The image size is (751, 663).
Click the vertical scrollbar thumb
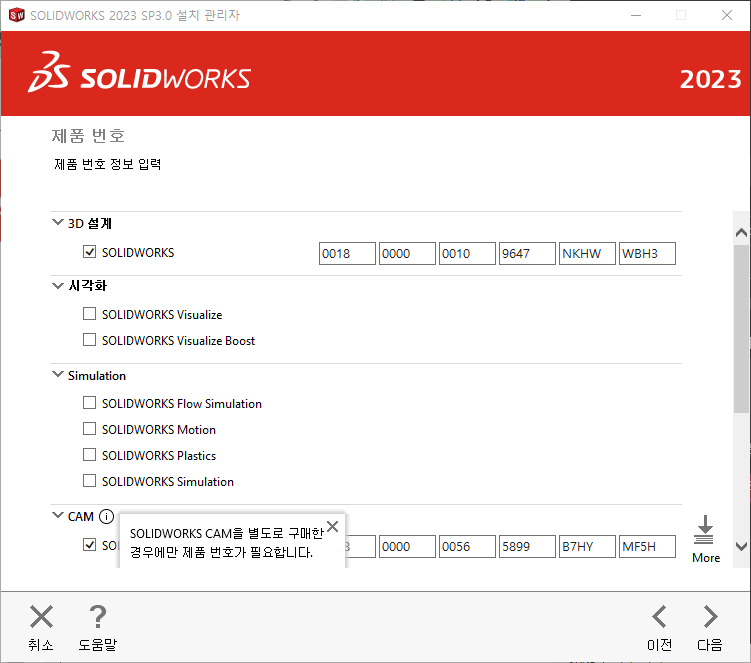coord(741,329)
